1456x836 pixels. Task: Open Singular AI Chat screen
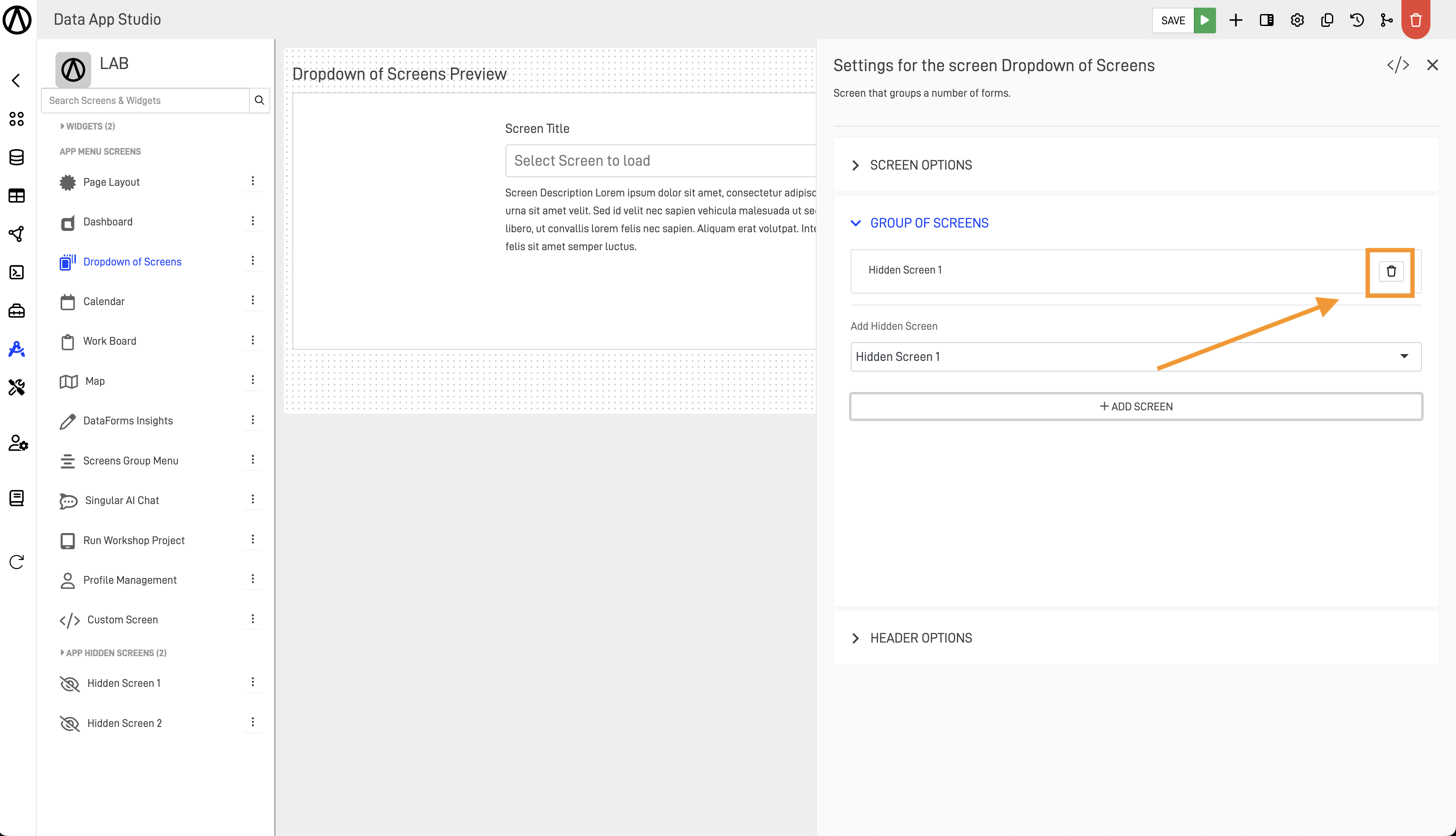pos(122,501)
